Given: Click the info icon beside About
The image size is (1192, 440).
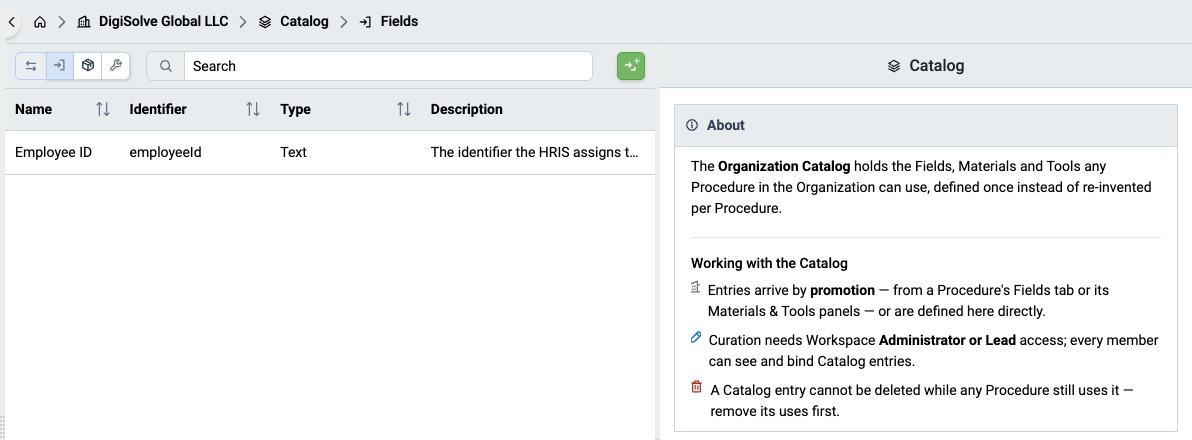Looking at the screenshot, I should (x=691, y=125).
